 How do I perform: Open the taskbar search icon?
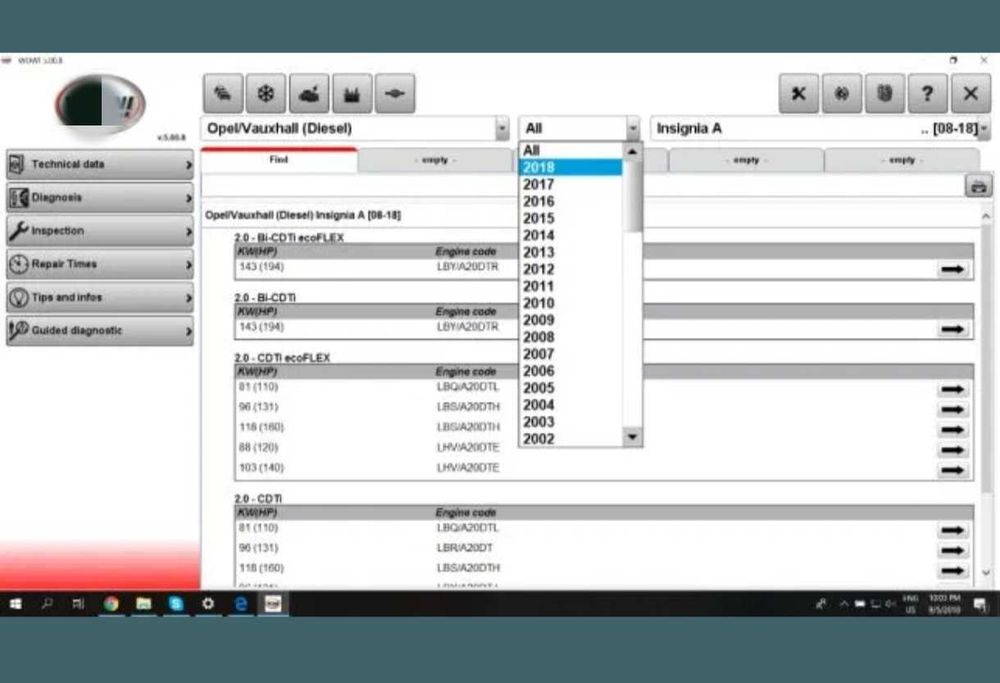coord(47,603)
